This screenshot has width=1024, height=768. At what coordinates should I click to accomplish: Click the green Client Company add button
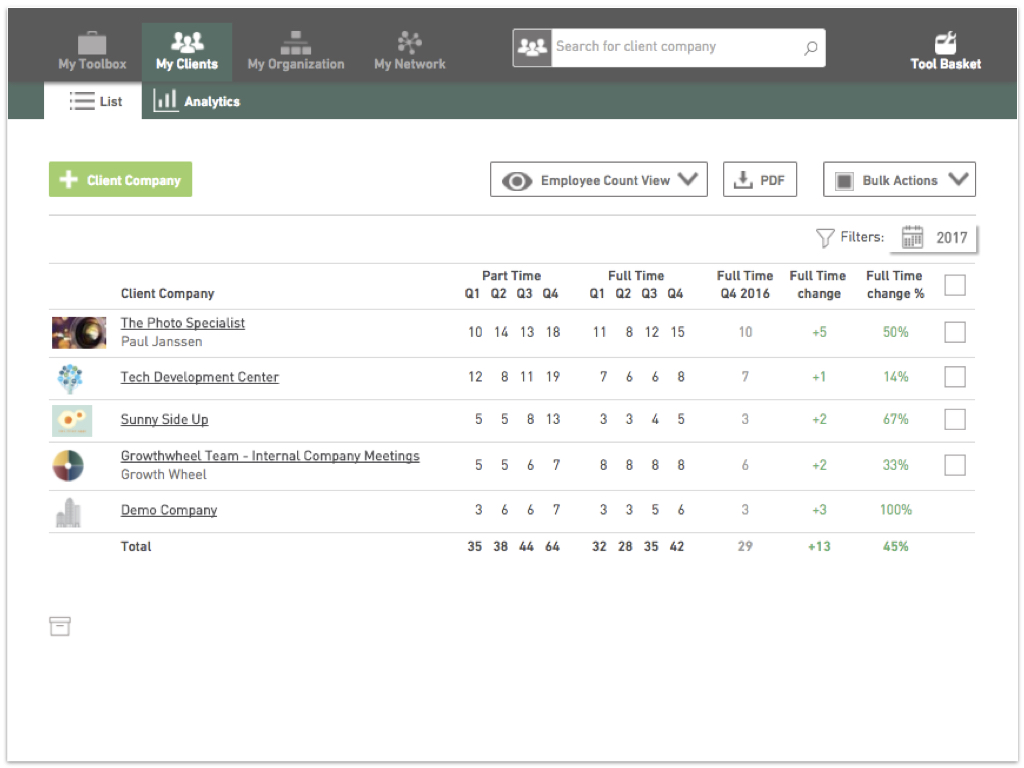(121, 180)
